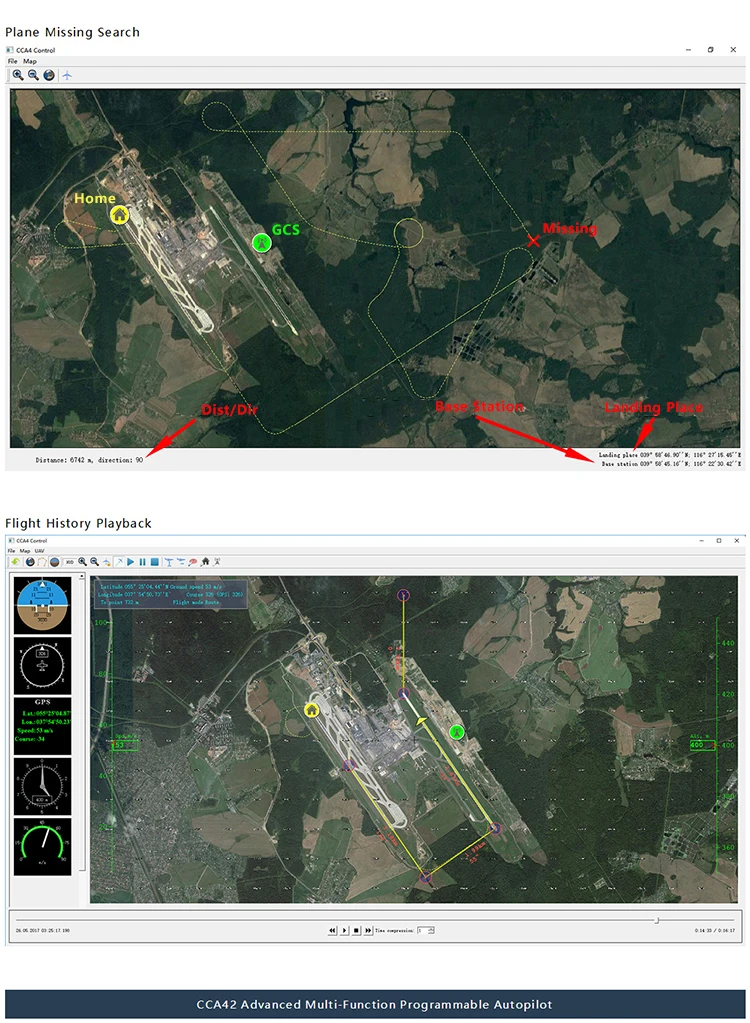Open Map menu in the playback window
The image size is (750, 1023).
tap(25, 551)
